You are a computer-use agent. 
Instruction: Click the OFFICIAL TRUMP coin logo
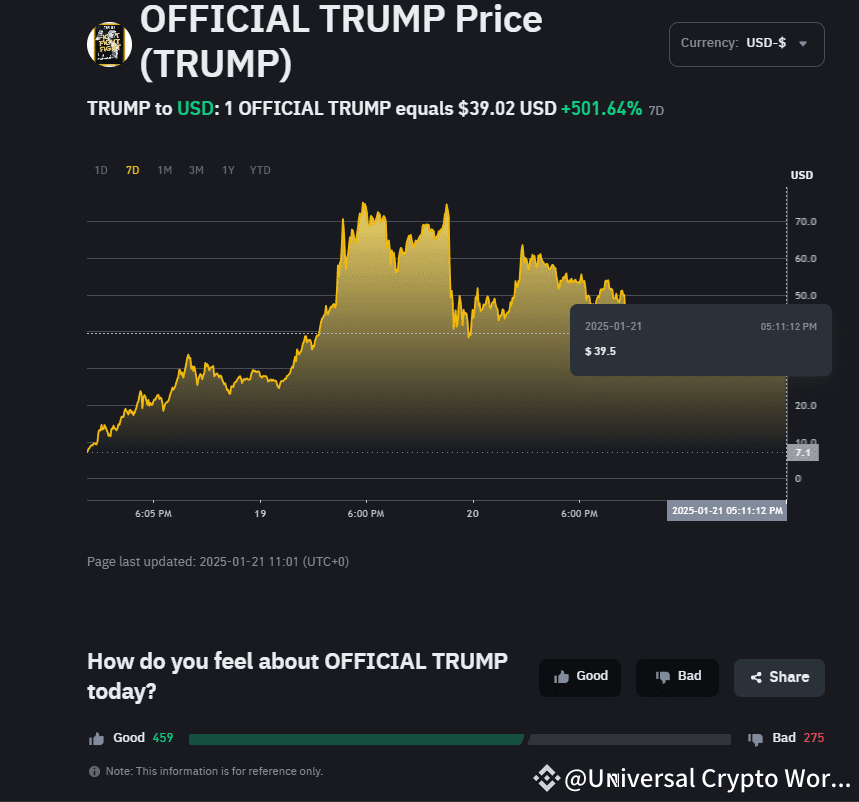[109, 45]
